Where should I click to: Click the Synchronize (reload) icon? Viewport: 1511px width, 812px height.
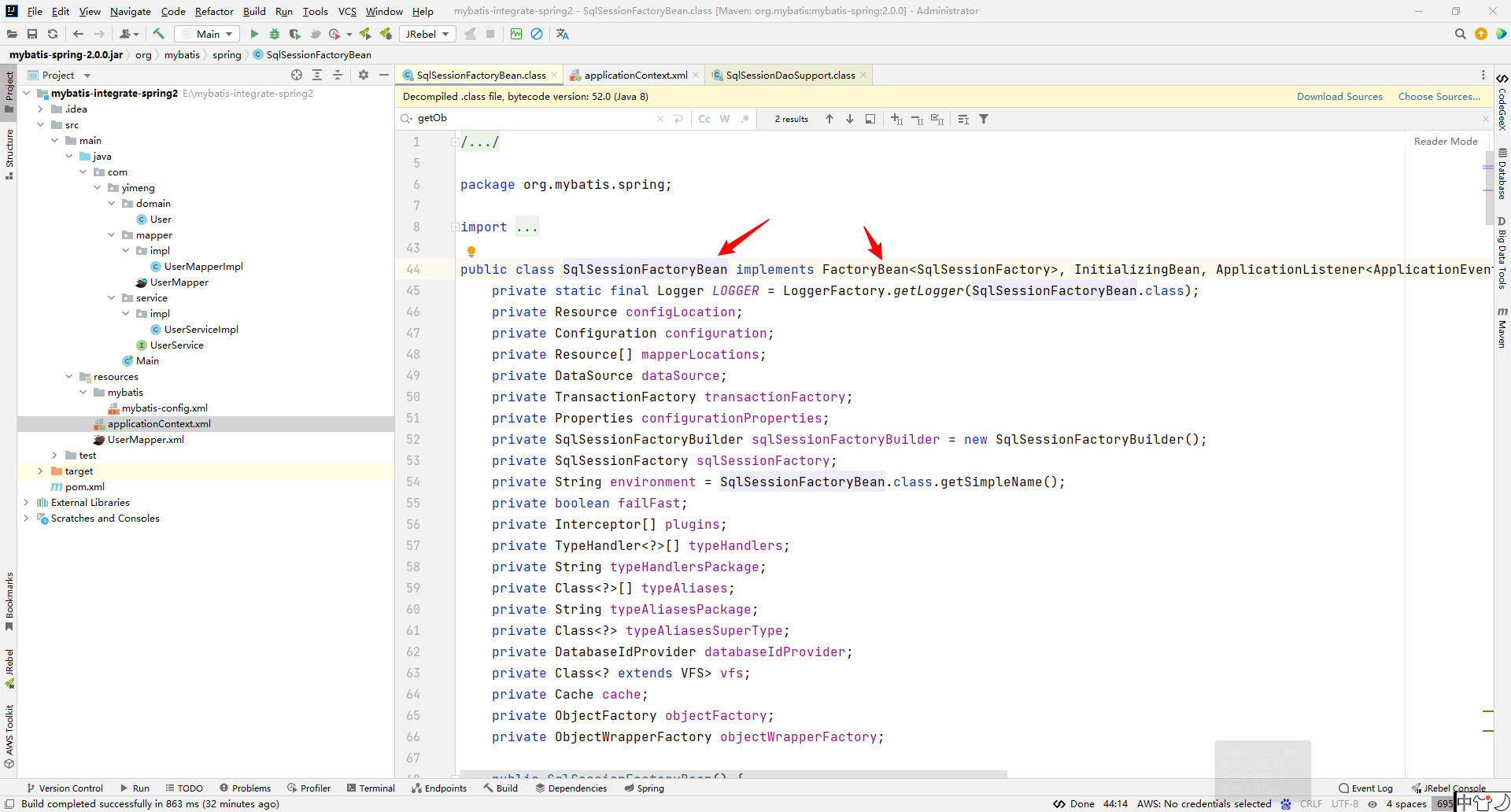(53, 34)
